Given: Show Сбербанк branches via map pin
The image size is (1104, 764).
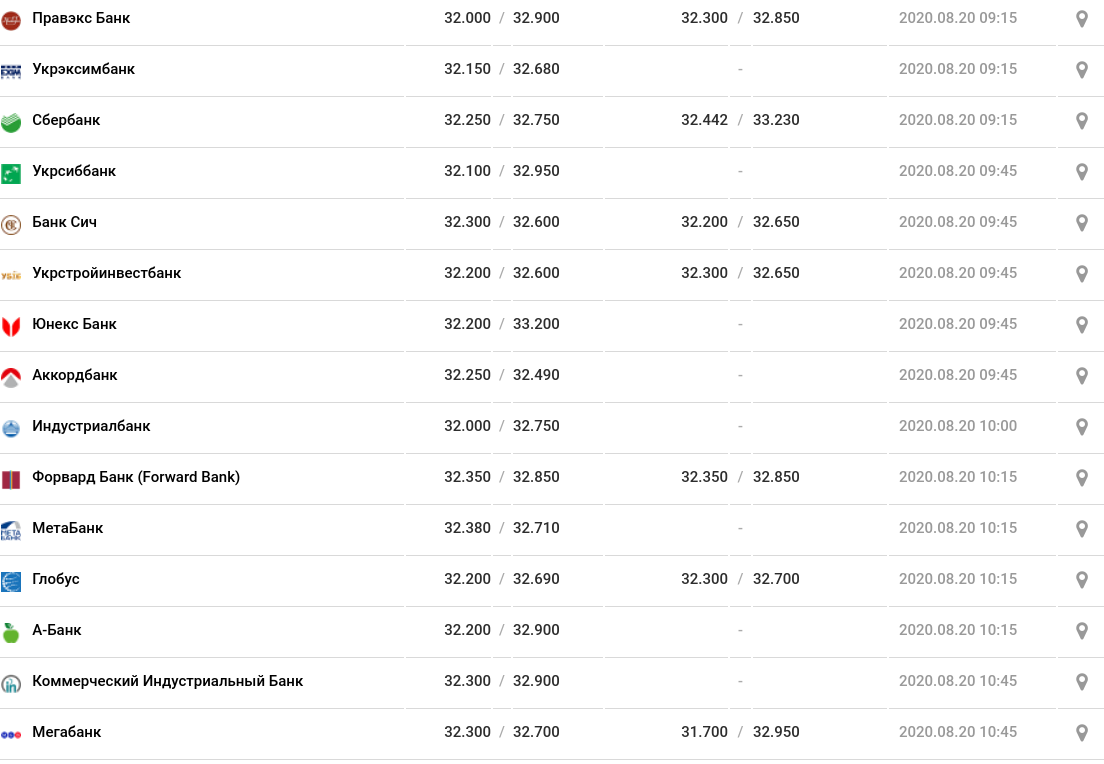Looking at the screenshot, I should tap(1082, 121).
